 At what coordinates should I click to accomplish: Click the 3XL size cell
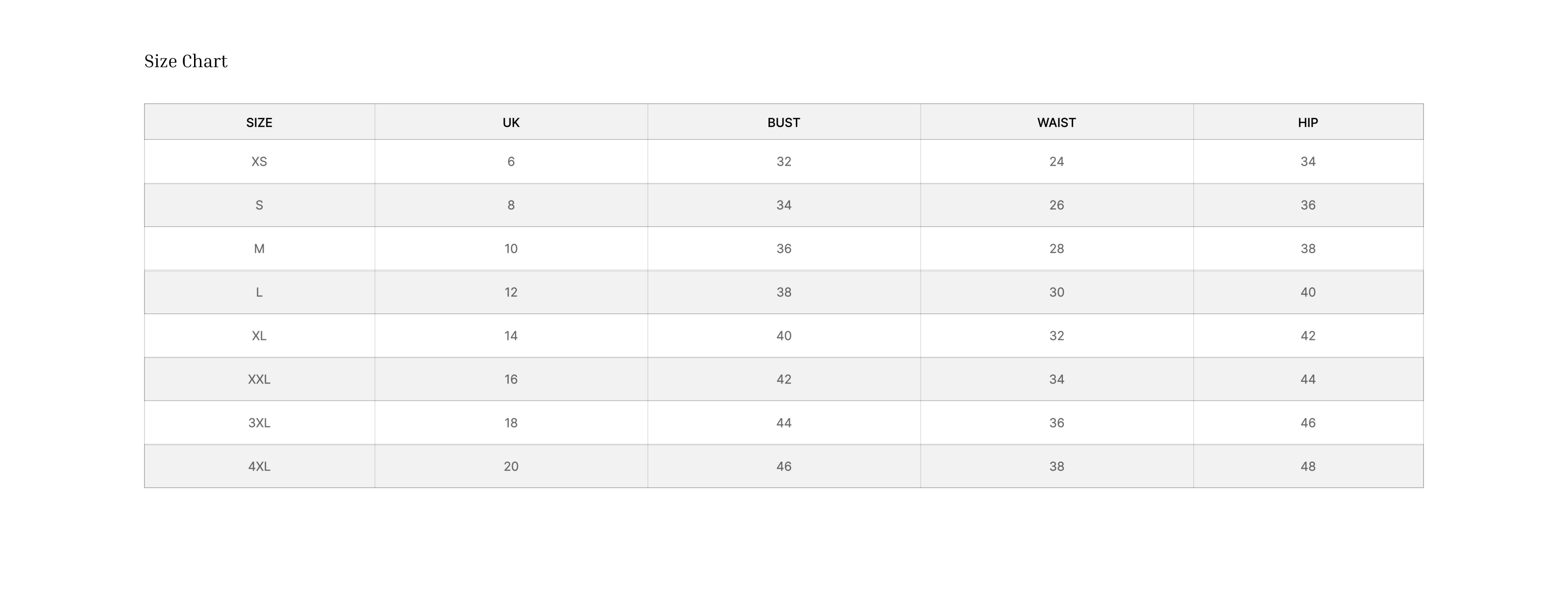[x=259, y=423]
